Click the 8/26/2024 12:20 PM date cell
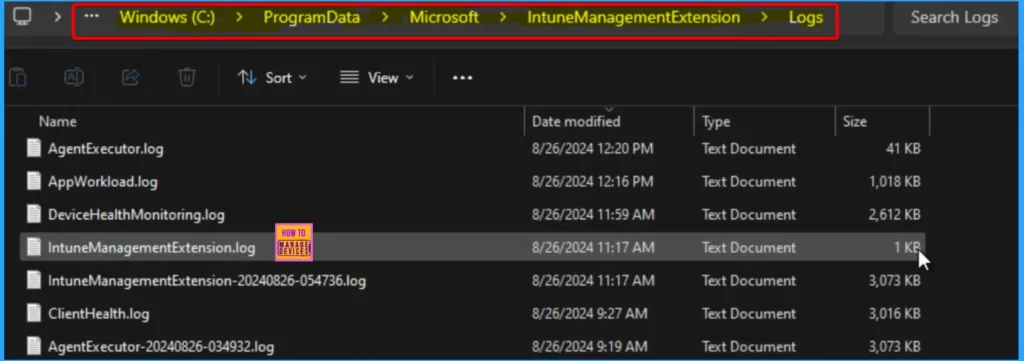This screenshot has width=1024, height=361. 593,149
